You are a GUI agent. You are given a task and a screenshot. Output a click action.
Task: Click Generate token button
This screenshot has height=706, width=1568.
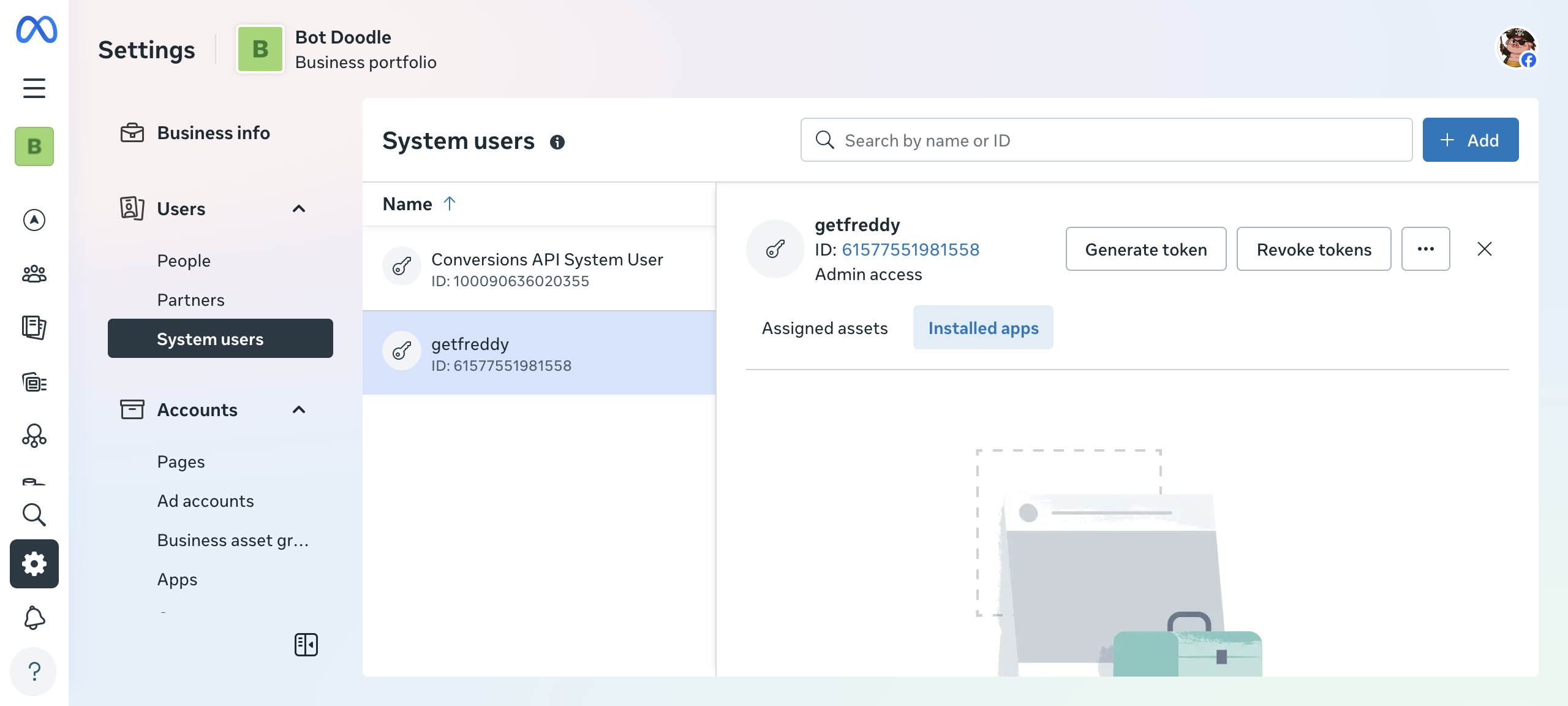[1145, 249]
